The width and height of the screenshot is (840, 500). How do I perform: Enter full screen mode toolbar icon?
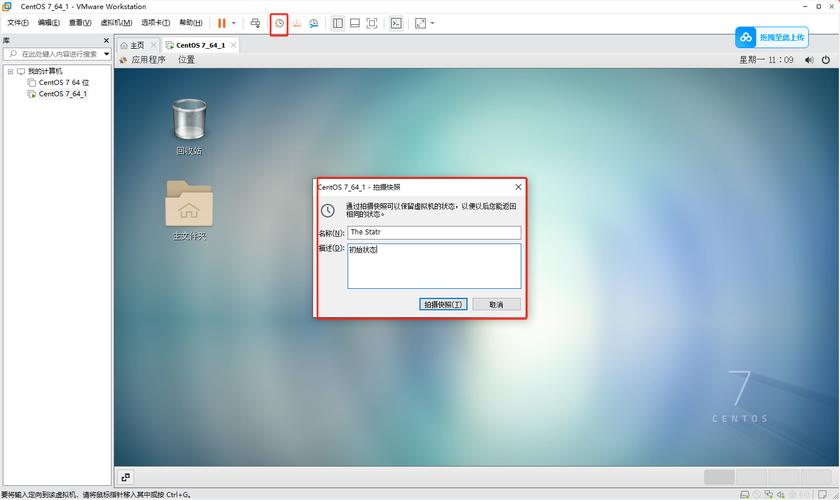372,23
